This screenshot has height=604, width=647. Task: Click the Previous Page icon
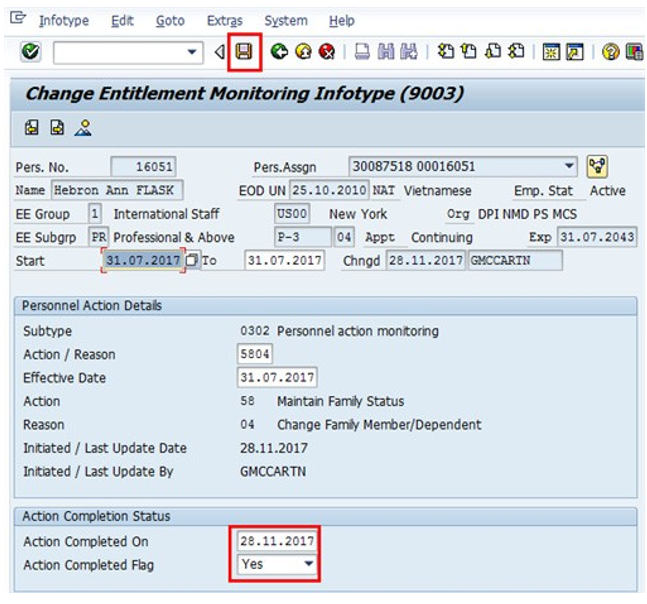click(x=469, y=52)
